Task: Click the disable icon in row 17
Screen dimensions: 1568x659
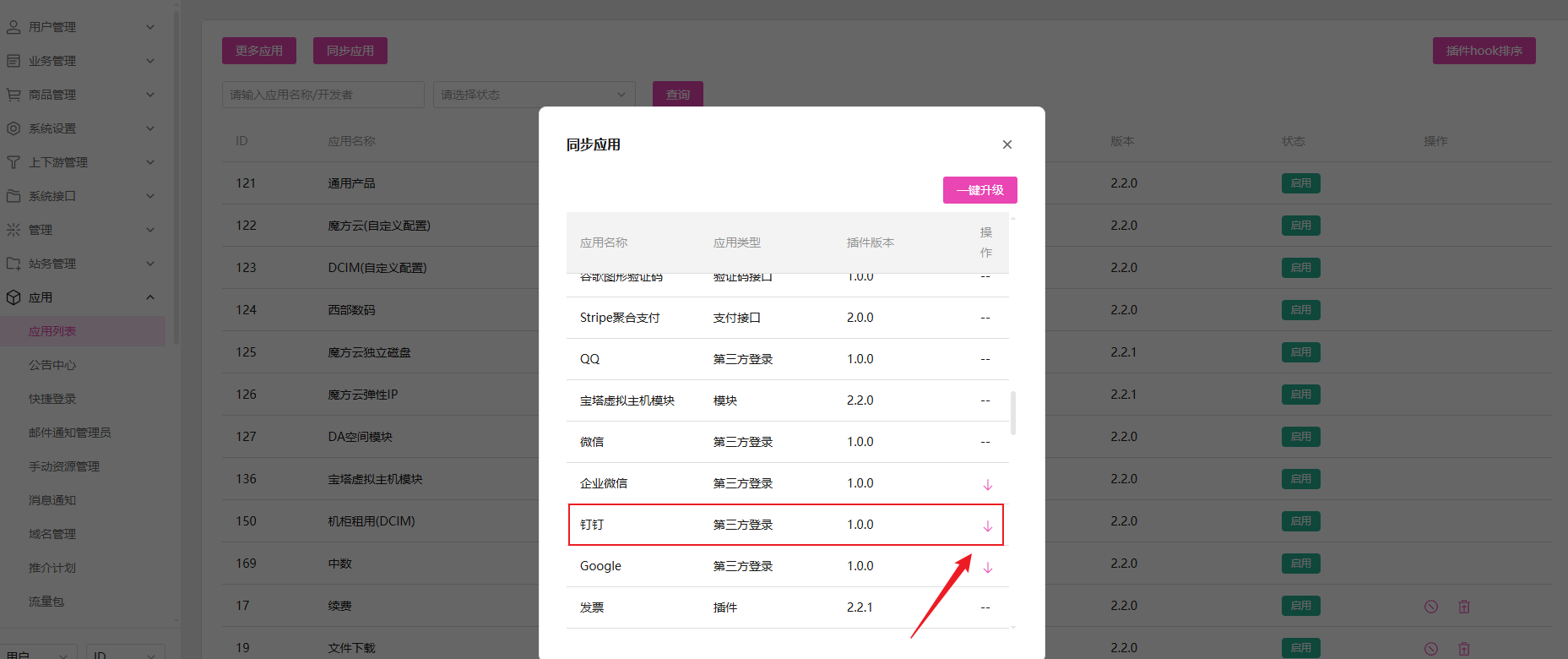Action: 1430,607
